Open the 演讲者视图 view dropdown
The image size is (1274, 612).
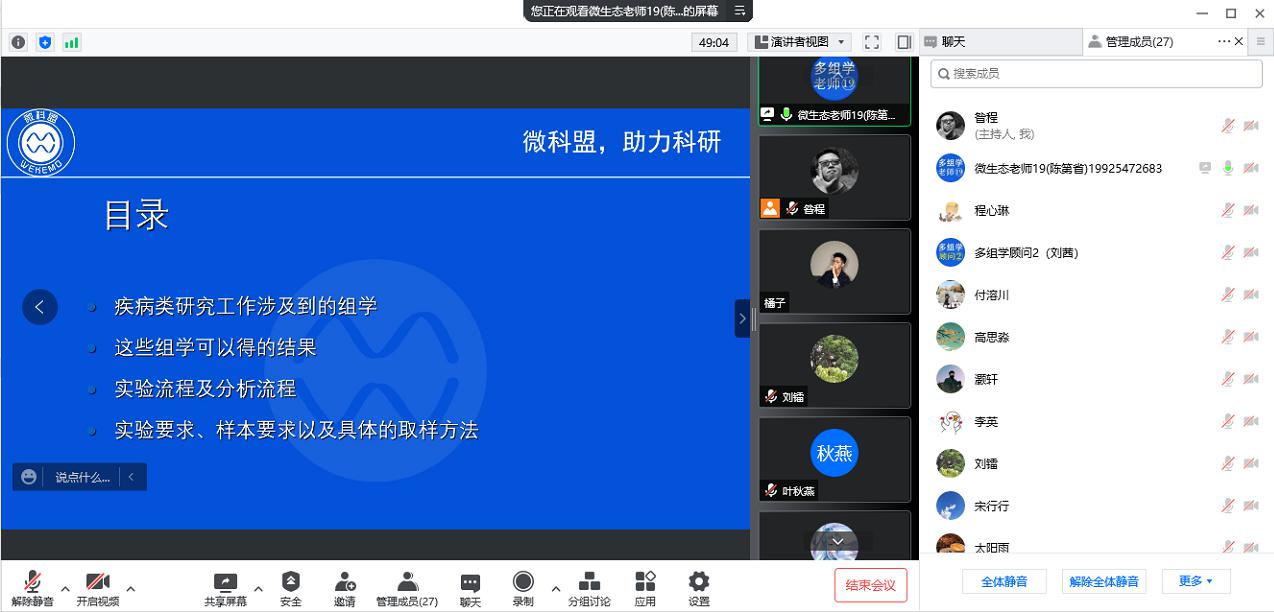point(799,42)
